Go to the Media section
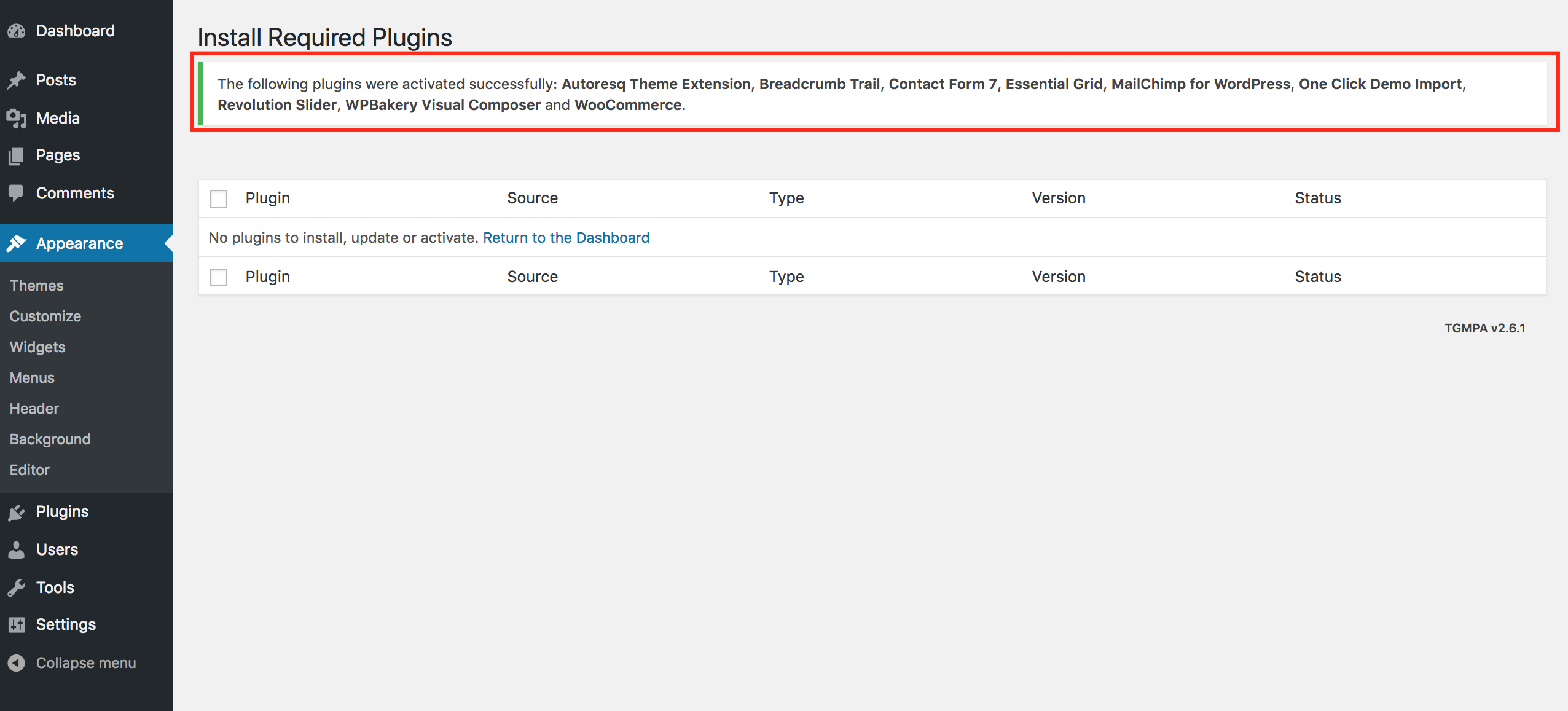 (87, 118)
